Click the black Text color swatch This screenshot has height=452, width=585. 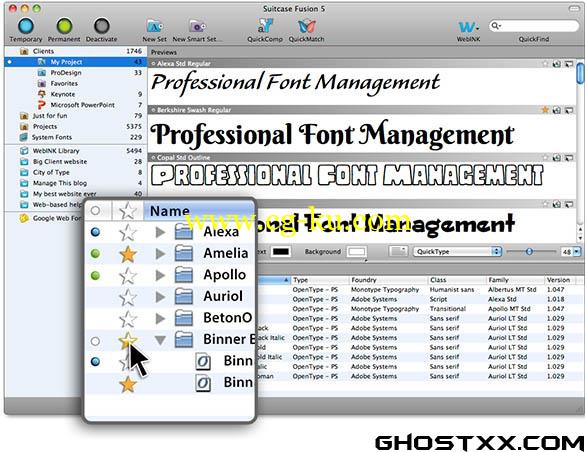[281, 252]
